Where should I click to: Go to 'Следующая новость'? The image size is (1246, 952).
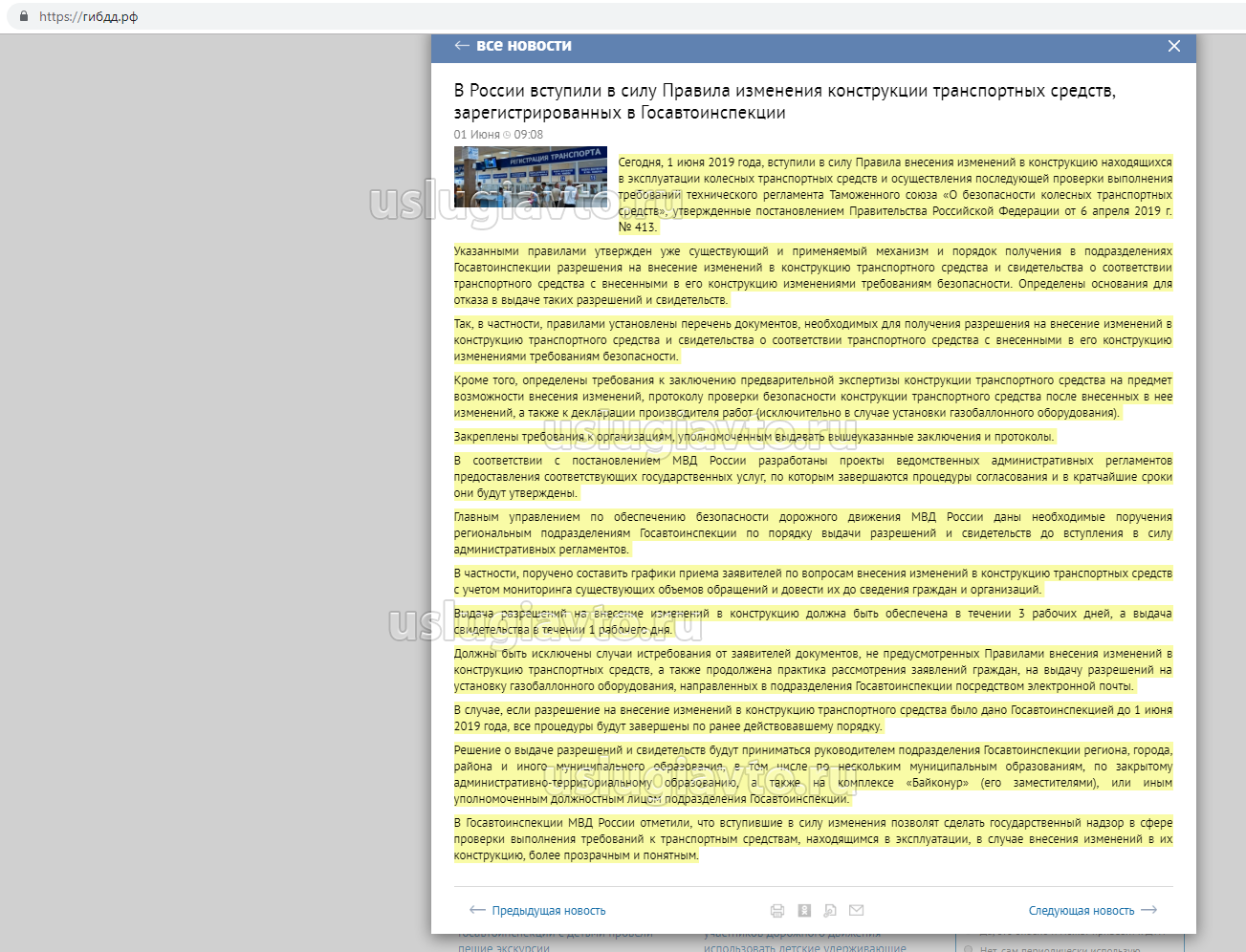pos(1081,911)
